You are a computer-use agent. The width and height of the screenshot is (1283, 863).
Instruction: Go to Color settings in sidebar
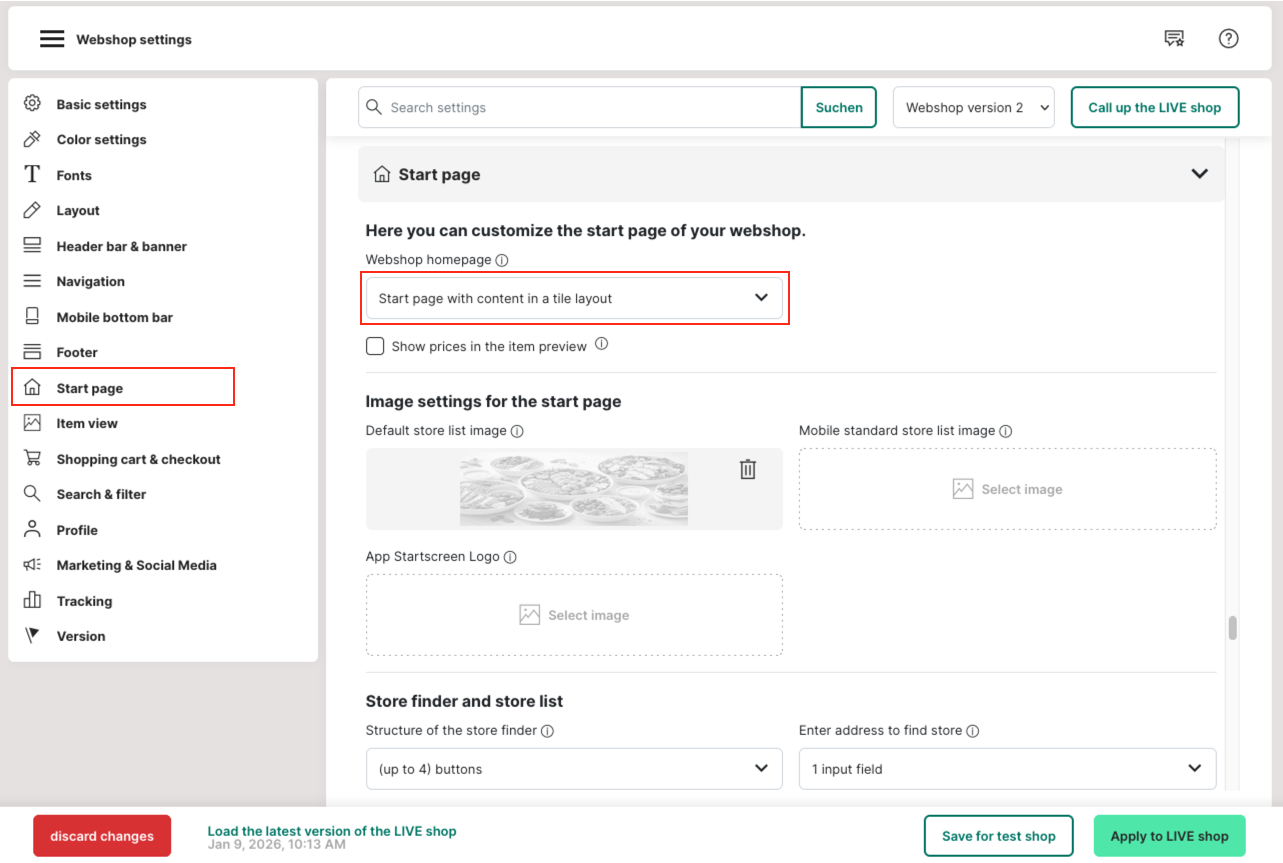click(x=101, y=140)
